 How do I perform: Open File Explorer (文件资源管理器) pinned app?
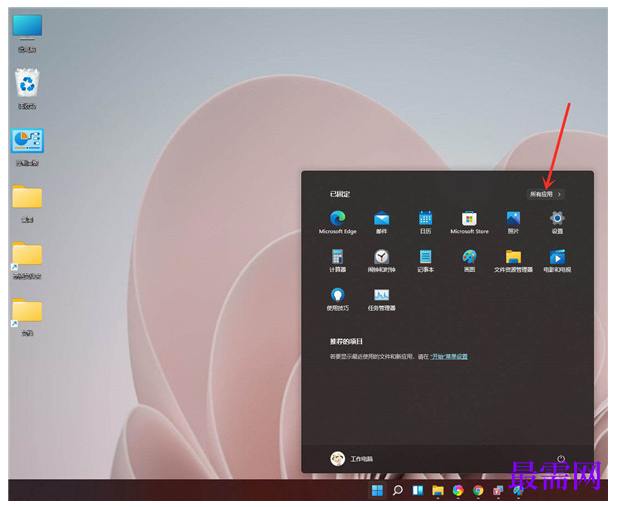coord(513,261)
